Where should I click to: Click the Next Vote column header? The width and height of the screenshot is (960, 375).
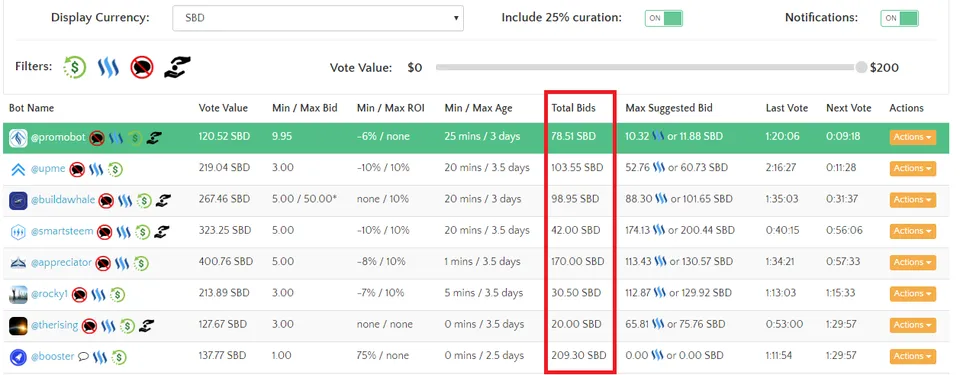pyautogui.click(x=849, y=108)
